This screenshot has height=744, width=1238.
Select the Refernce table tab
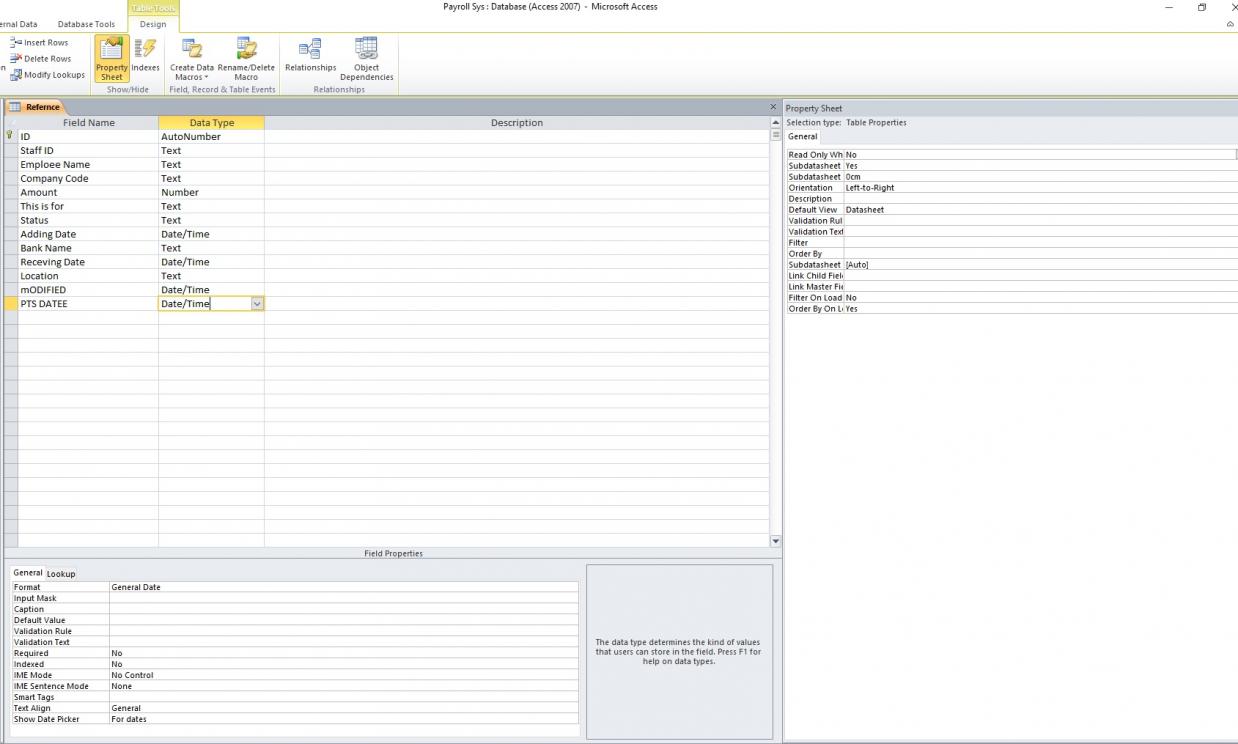click(x=36, y=107)
